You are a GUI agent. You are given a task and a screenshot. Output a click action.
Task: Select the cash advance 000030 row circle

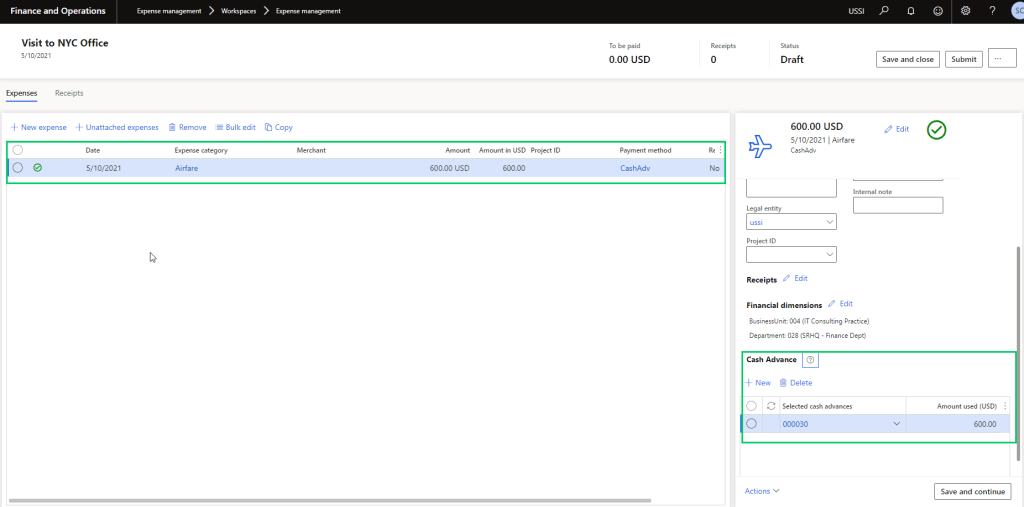[752, 424]
